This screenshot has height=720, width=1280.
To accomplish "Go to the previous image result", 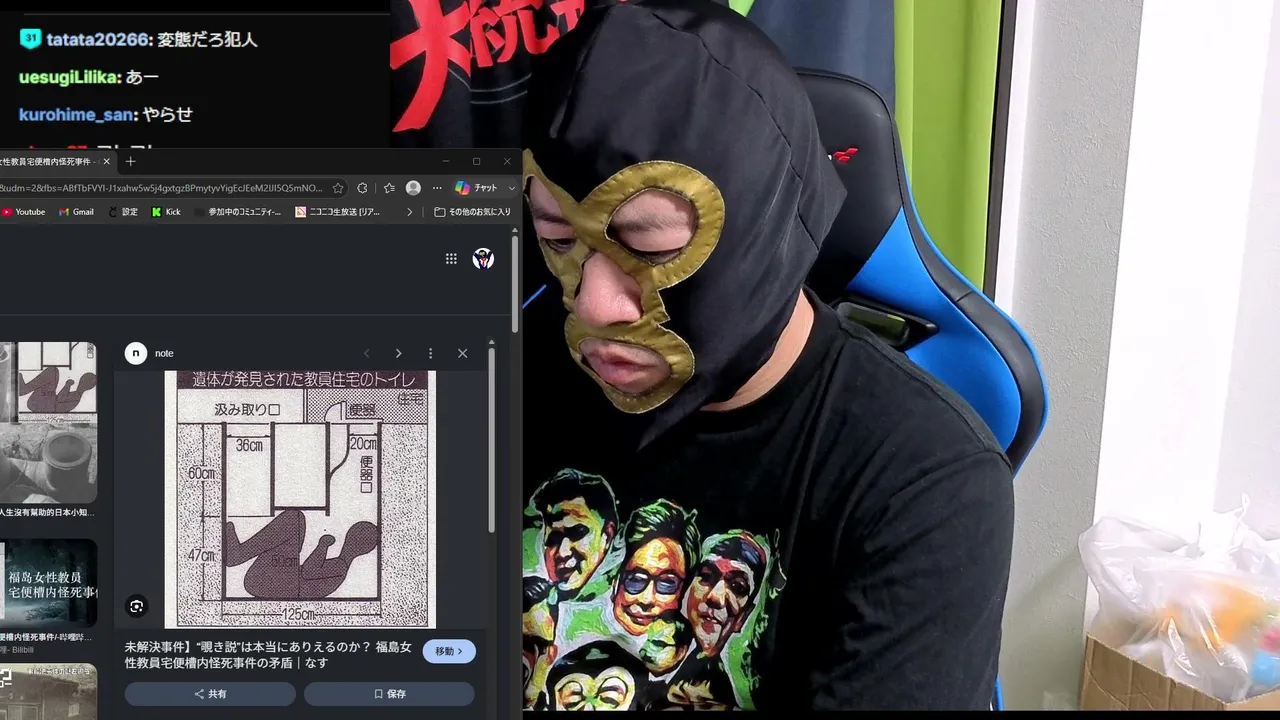I will pos(367,353).
